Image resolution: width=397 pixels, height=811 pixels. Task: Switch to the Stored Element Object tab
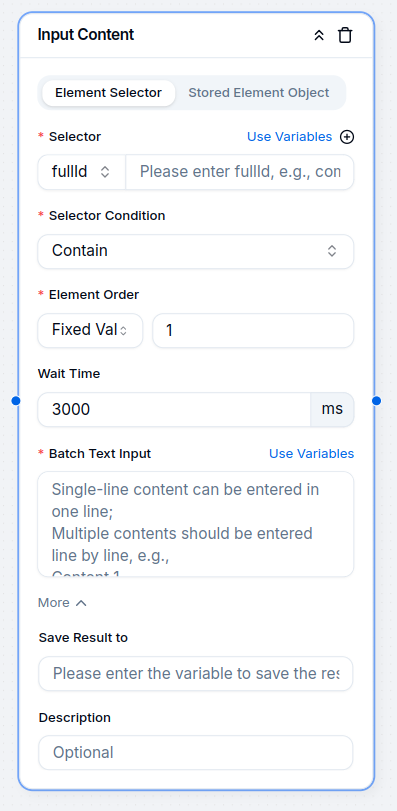click(258, 93)
